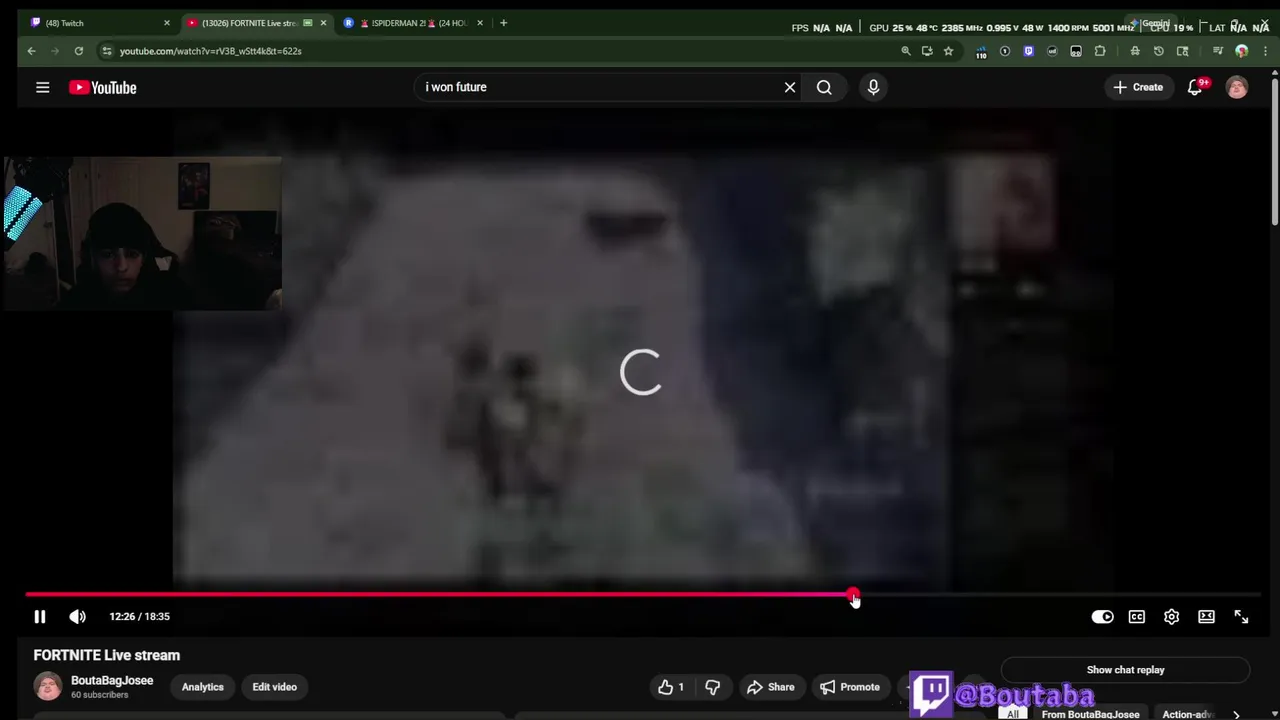
Task: Toggle closed captions
Action: click(x=1137, y=617)
